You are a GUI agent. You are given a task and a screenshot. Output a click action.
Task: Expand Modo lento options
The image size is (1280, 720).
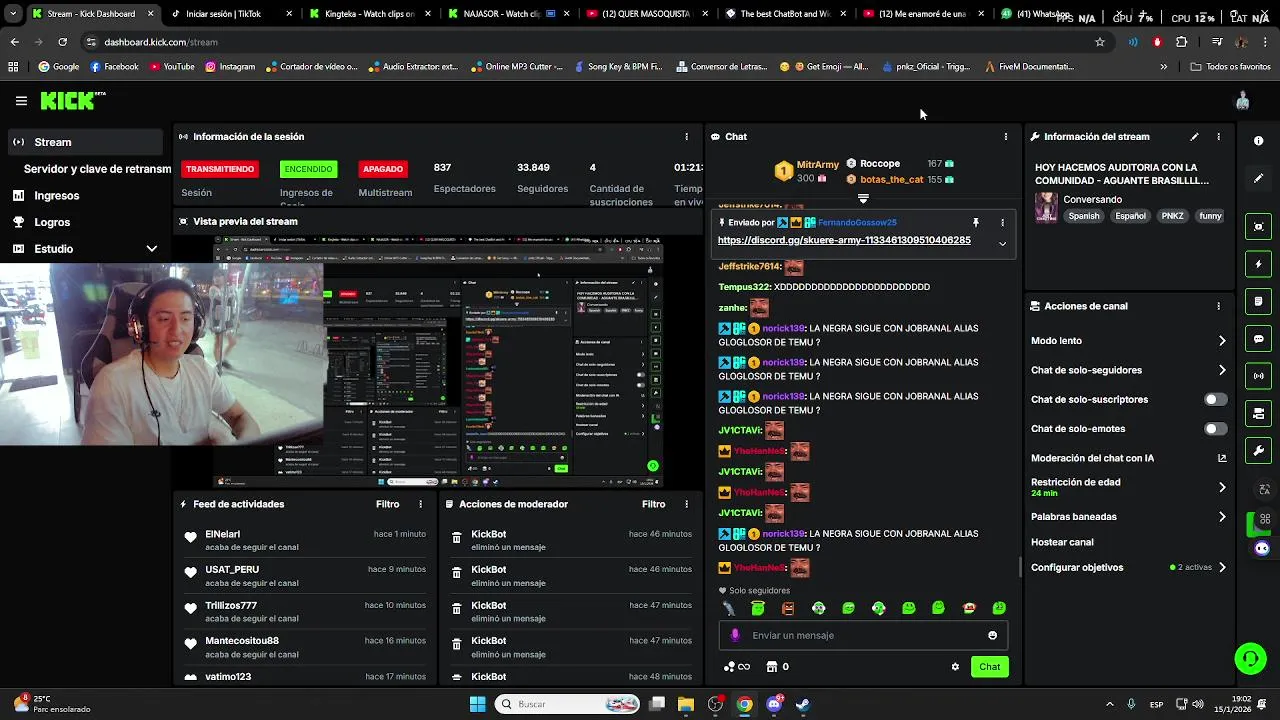[1222, 341]
